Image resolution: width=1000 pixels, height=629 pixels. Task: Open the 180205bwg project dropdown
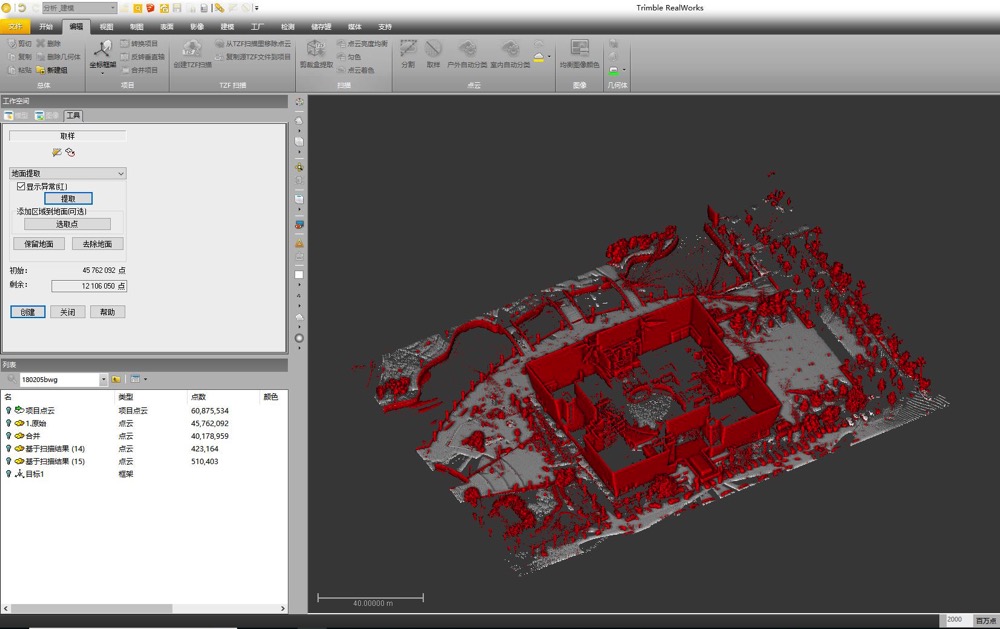tap(103, 380)
